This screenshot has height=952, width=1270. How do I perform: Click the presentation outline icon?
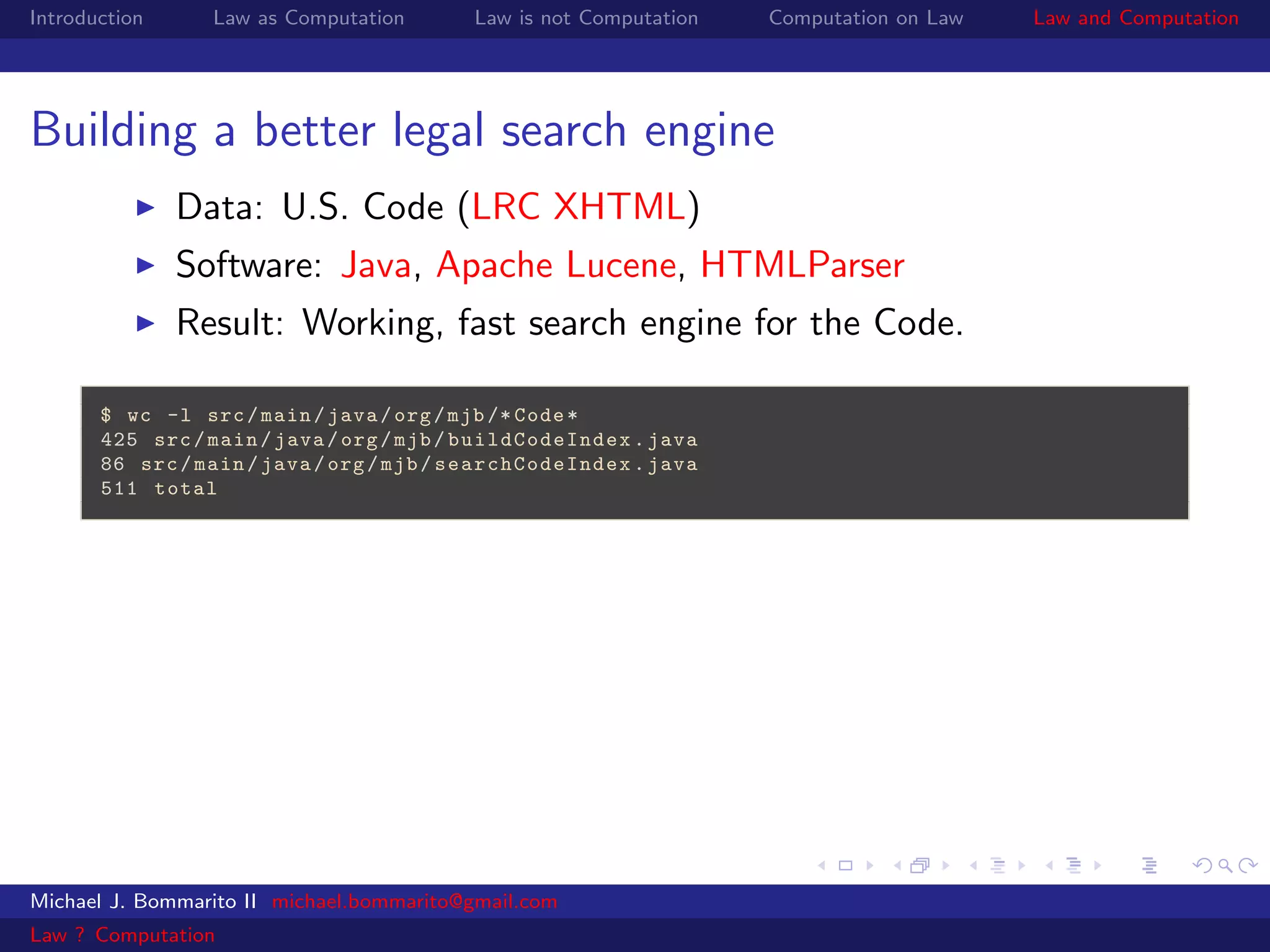1150,865
